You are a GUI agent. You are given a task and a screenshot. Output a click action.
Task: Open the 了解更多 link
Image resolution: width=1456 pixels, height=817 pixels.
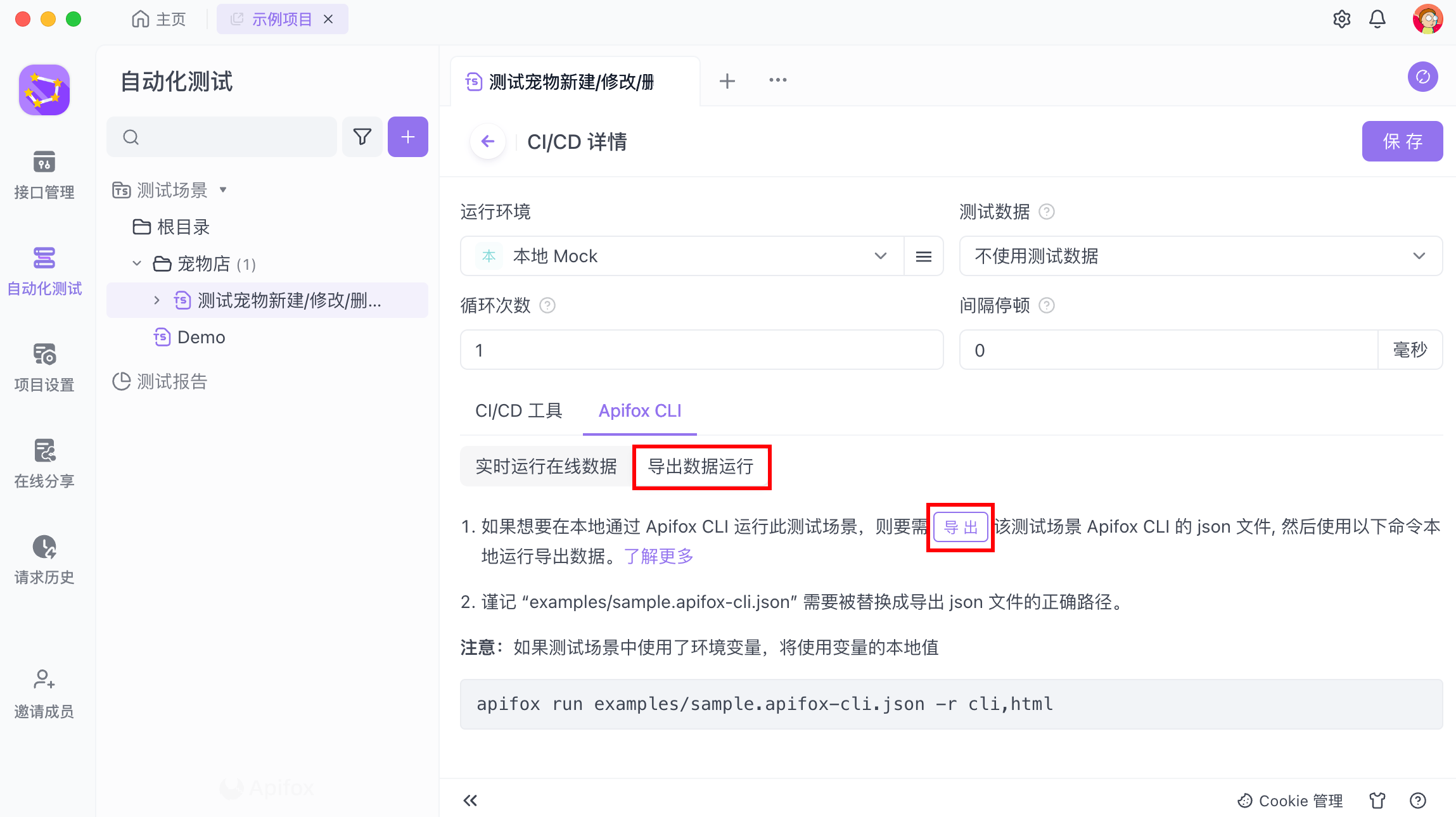(x=658, y=556)
